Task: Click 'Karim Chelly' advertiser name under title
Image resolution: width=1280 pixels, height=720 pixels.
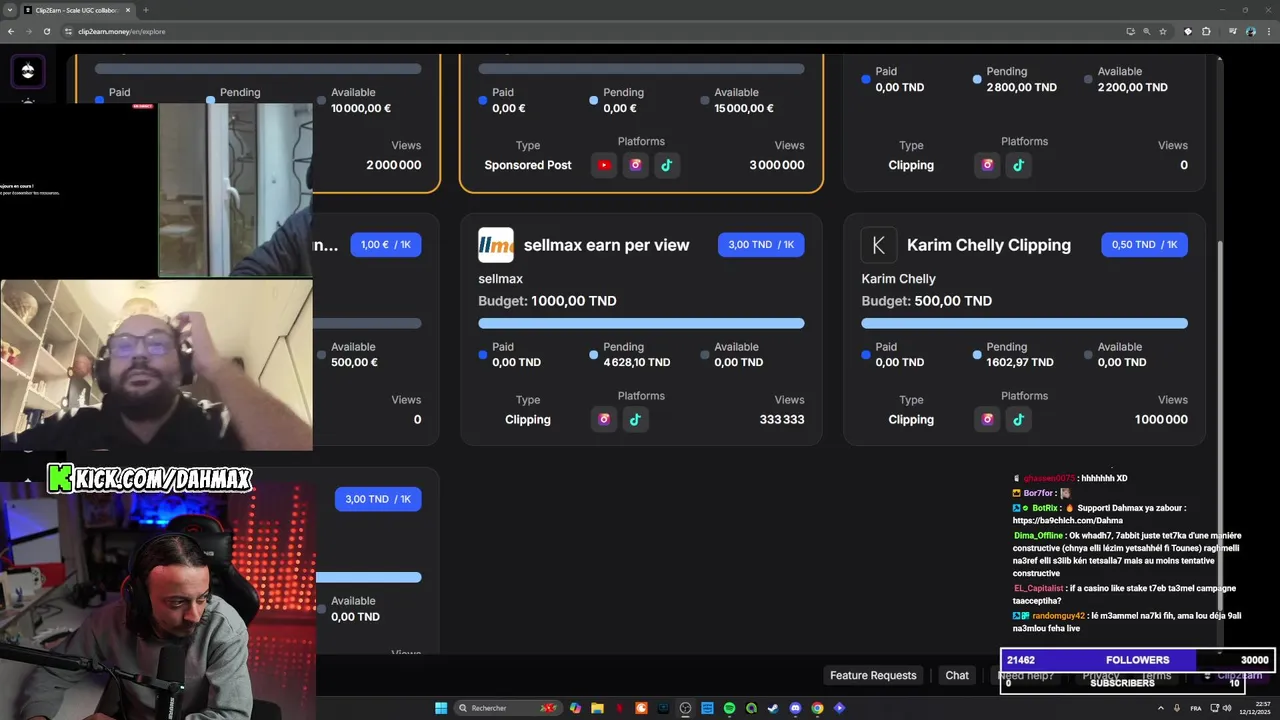Action: pyautogui.click(x=899, y=279)
